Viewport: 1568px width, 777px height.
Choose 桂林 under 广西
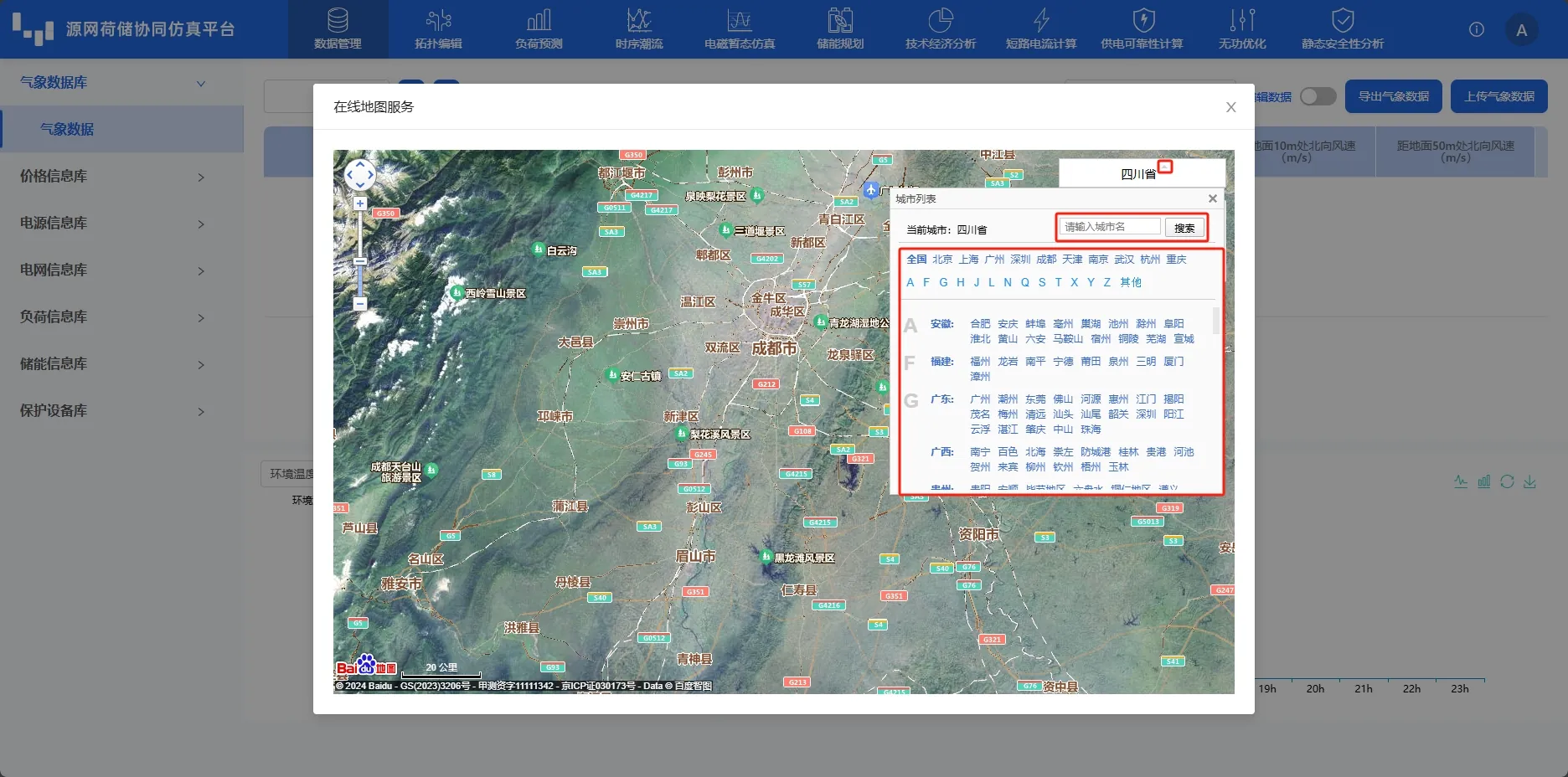(1128, 452)
